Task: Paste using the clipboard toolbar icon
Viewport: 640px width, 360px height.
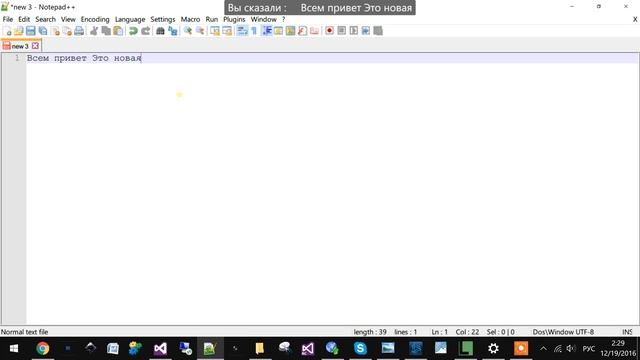Action: tap(118, 31)
